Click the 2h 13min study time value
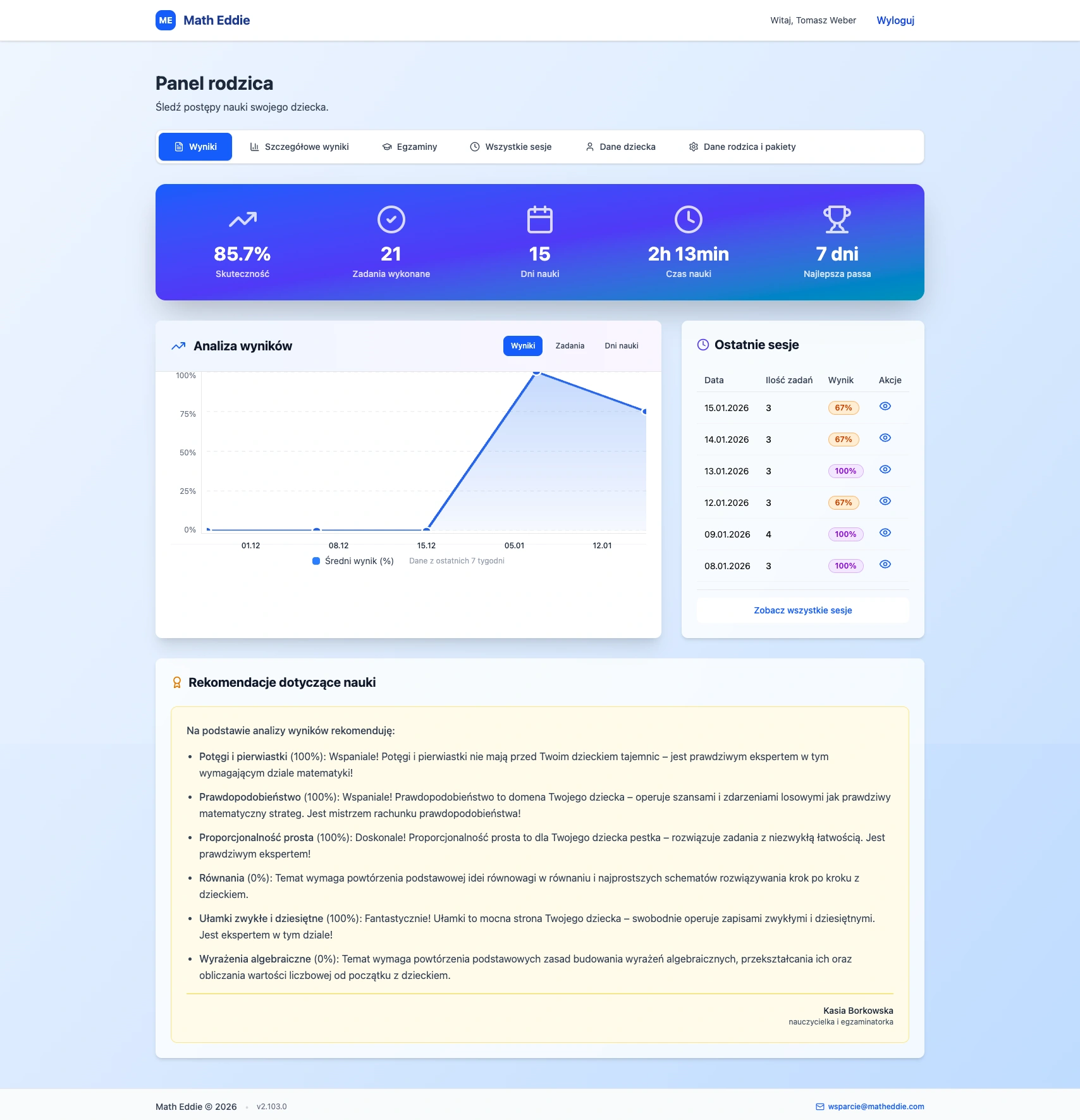1080x1120 pixels. click(x=689, y=254)
